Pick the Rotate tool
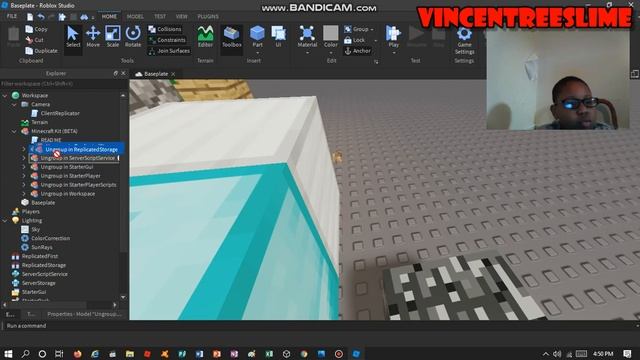This screenshot has height=360, width=640. click(x=133, y=37)
